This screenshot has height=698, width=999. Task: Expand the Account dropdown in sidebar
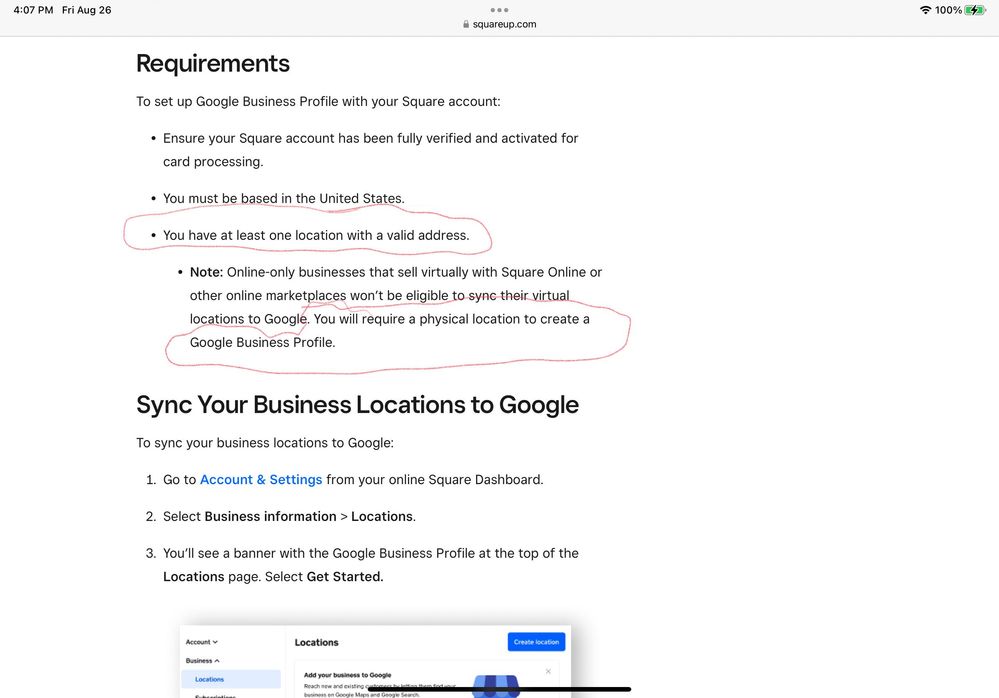202,642
